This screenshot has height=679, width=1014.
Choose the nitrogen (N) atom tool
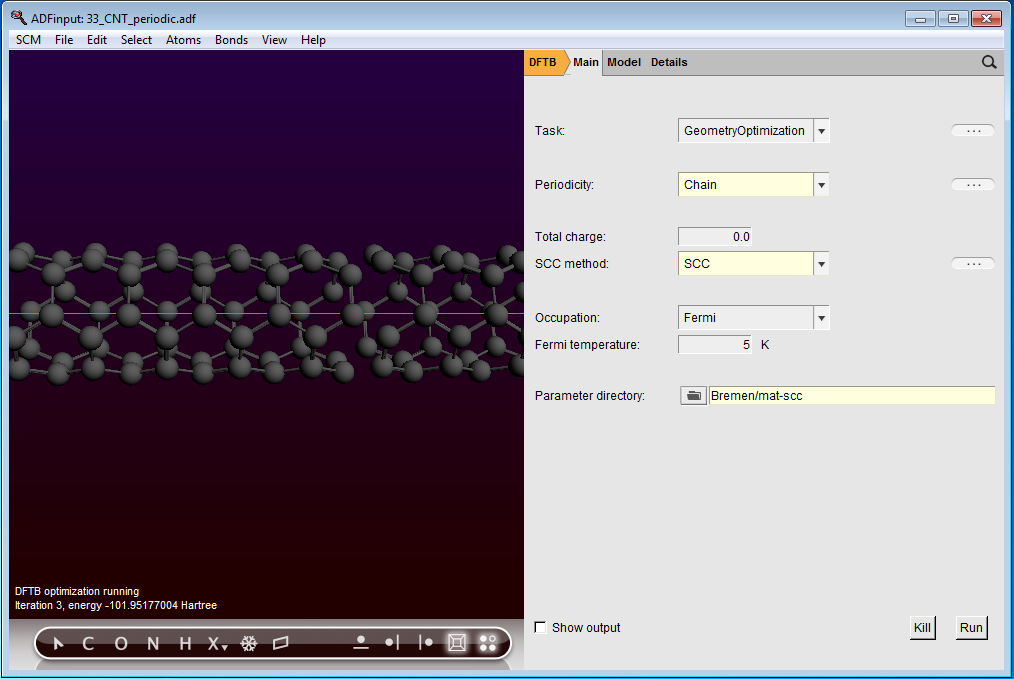(153, 643)
